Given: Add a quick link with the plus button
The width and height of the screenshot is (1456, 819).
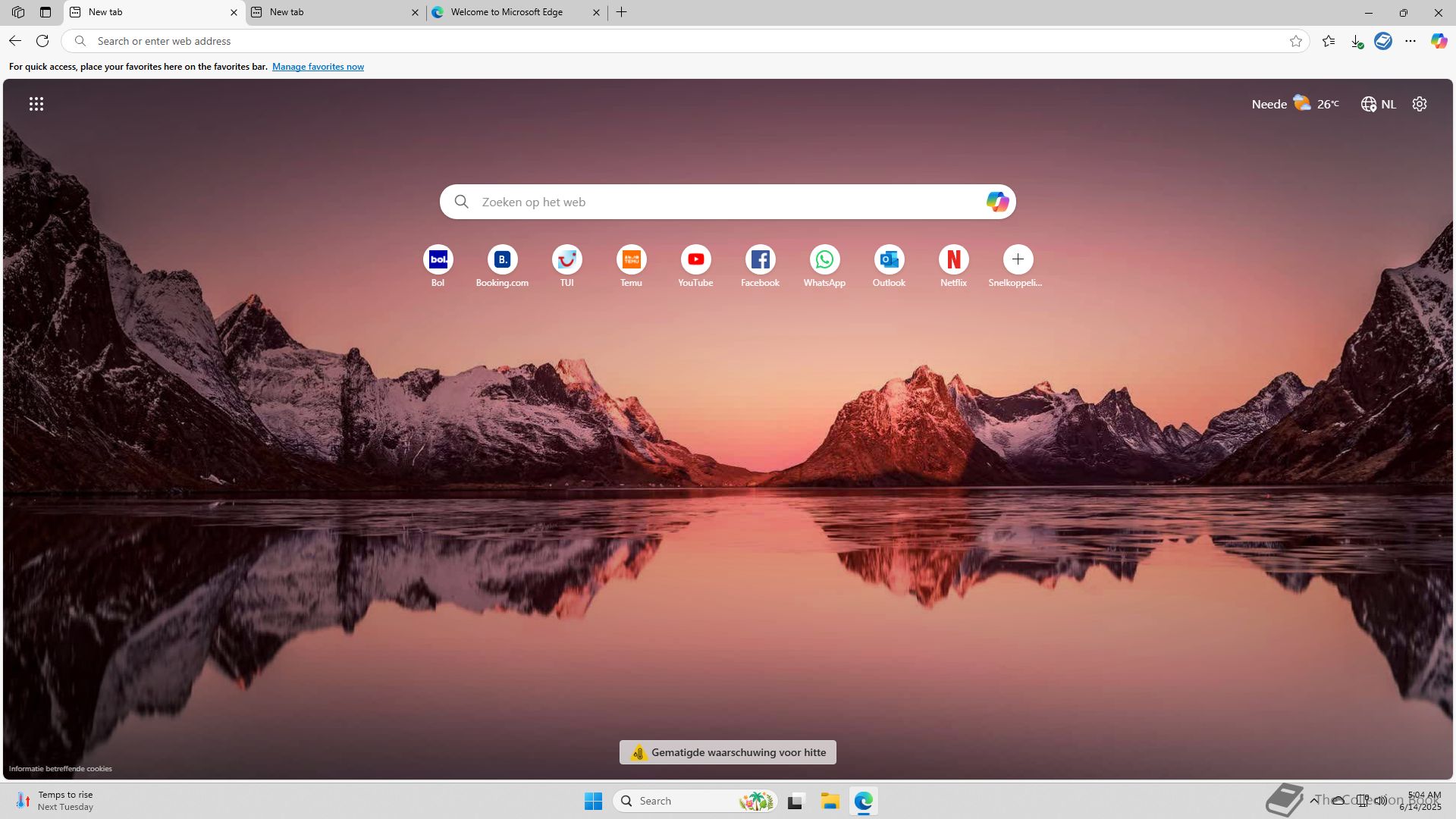Looking at the screenshot, I should 1018,259.
